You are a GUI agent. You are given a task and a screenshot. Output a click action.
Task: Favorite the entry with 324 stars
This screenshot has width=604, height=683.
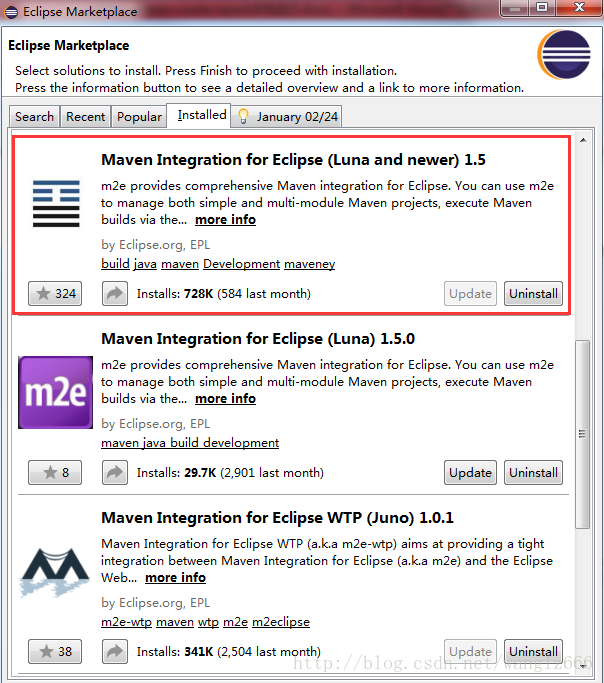point(55,294)
